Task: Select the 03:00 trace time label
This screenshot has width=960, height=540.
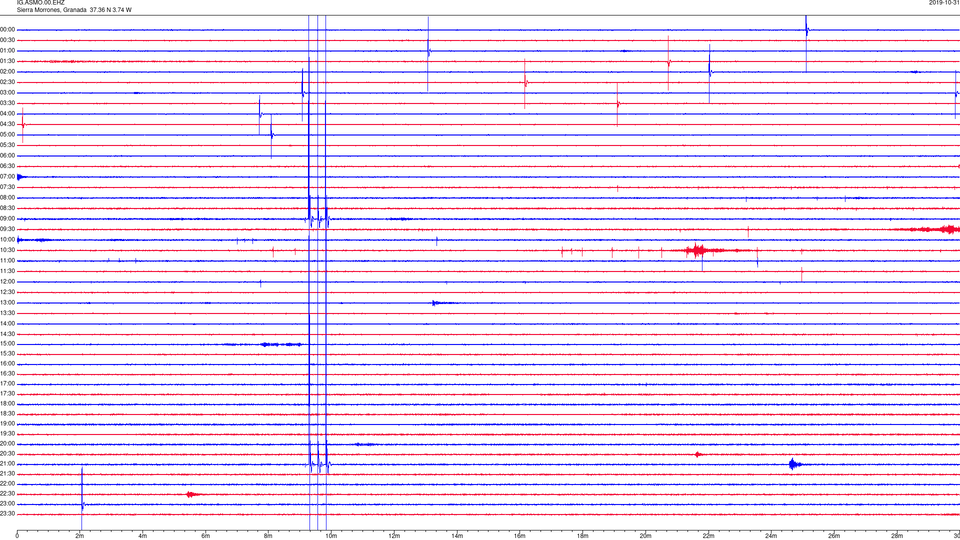Action: pos(7,92)
